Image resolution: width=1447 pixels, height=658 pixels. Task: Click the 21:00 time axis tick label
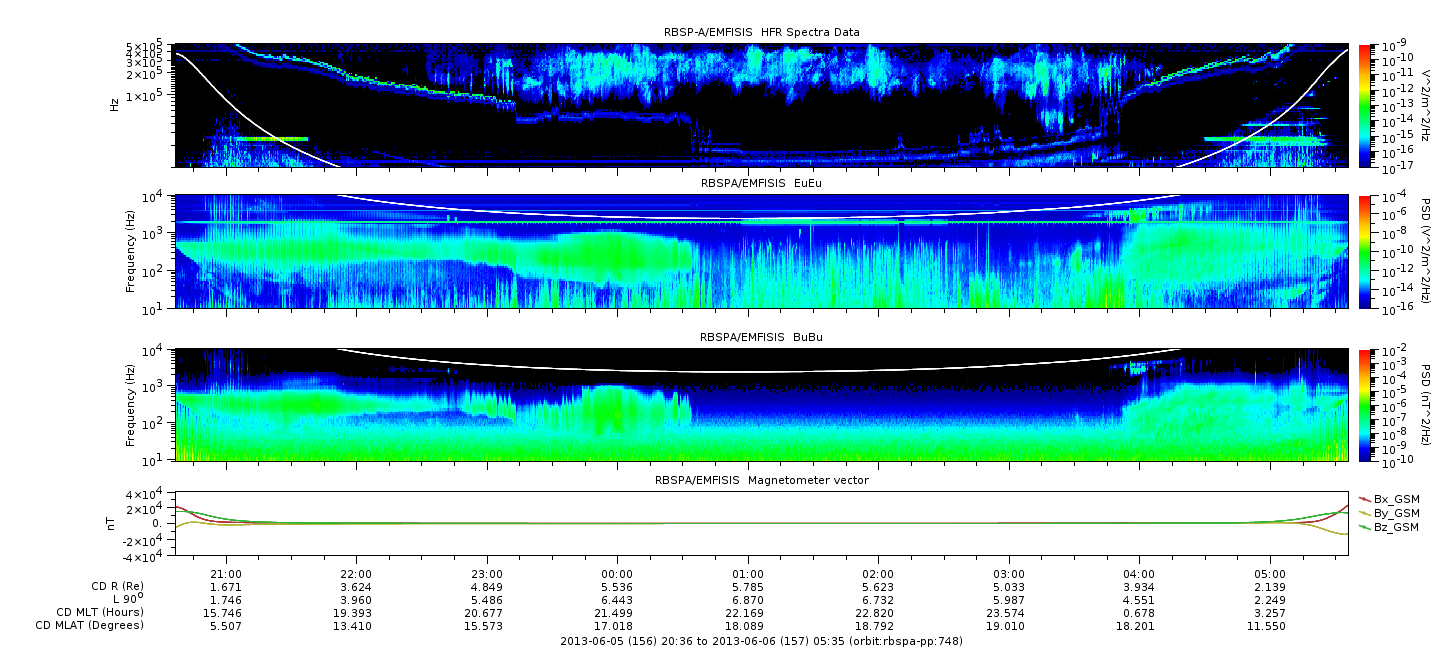pos(226,574)
